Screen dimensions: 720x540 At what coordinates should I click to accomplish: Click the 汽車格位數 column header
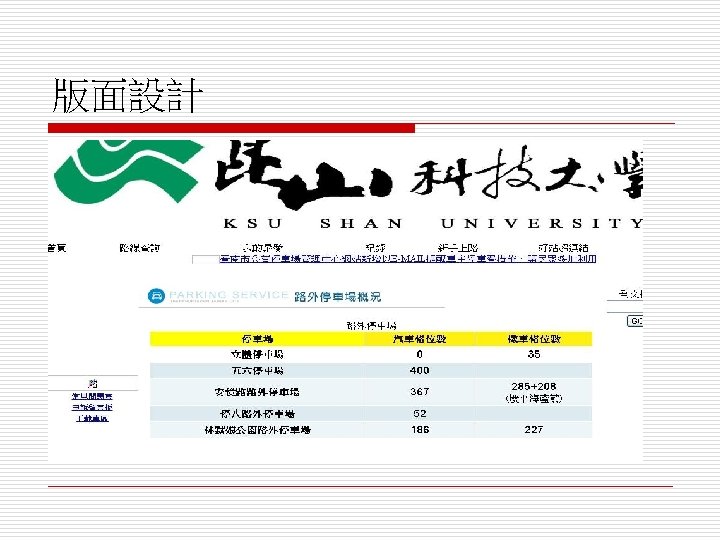pyautogui.click(x=420, y=339)
